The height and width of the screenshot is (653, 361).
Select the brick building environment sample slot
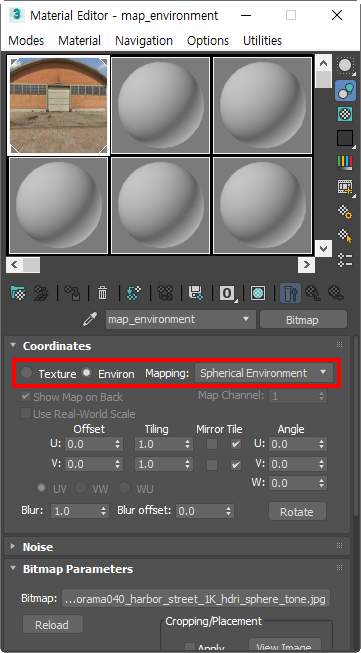[x=58, y=105]
